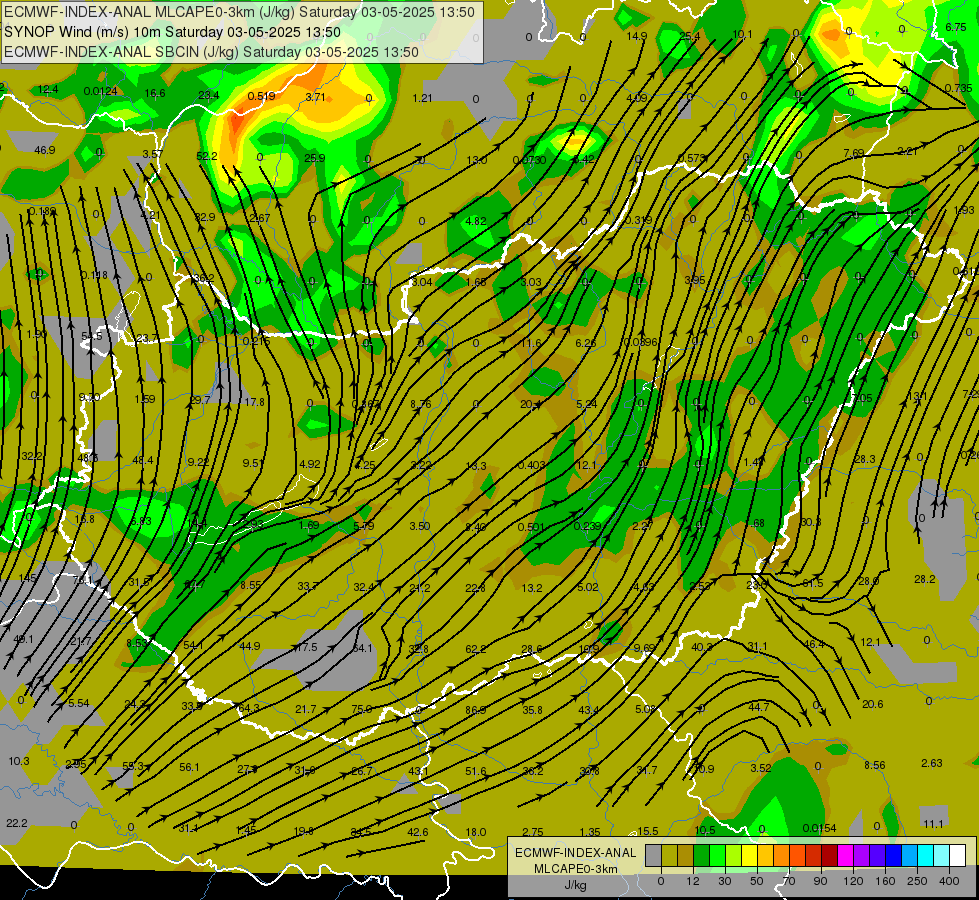Select the pure blue swatch near 160
Viewport: 979px width, 900px height.
[x=893, y=855]
